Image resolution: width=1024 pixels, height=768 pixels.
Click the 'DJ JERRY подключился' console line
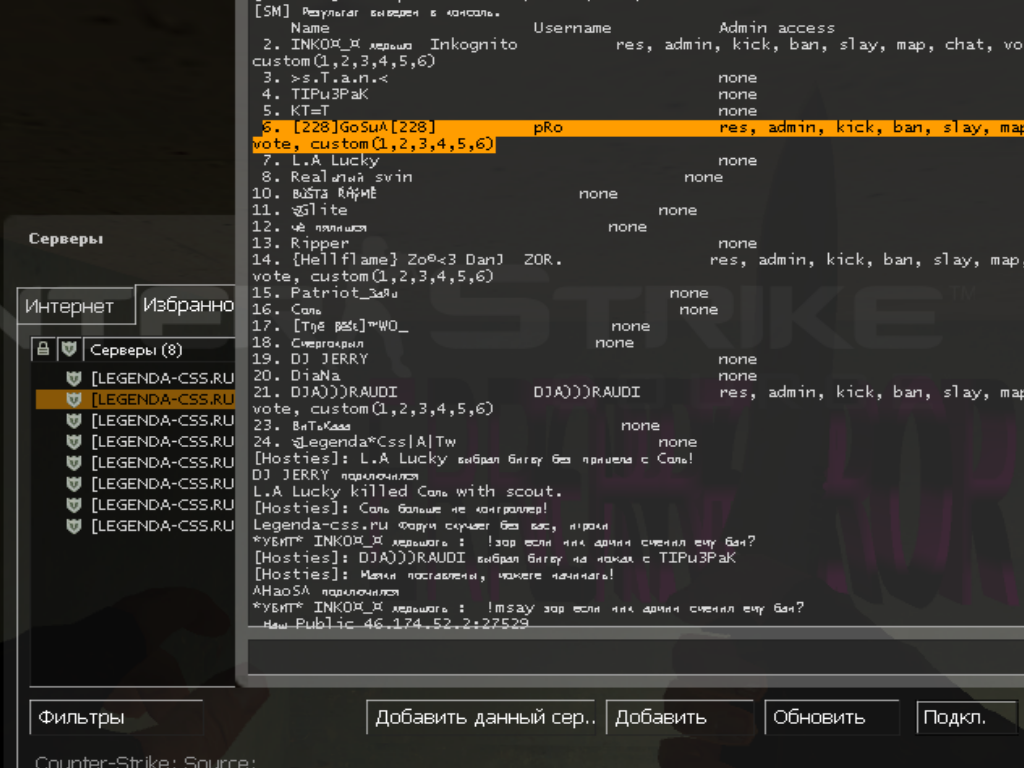[x=336, y=475]
